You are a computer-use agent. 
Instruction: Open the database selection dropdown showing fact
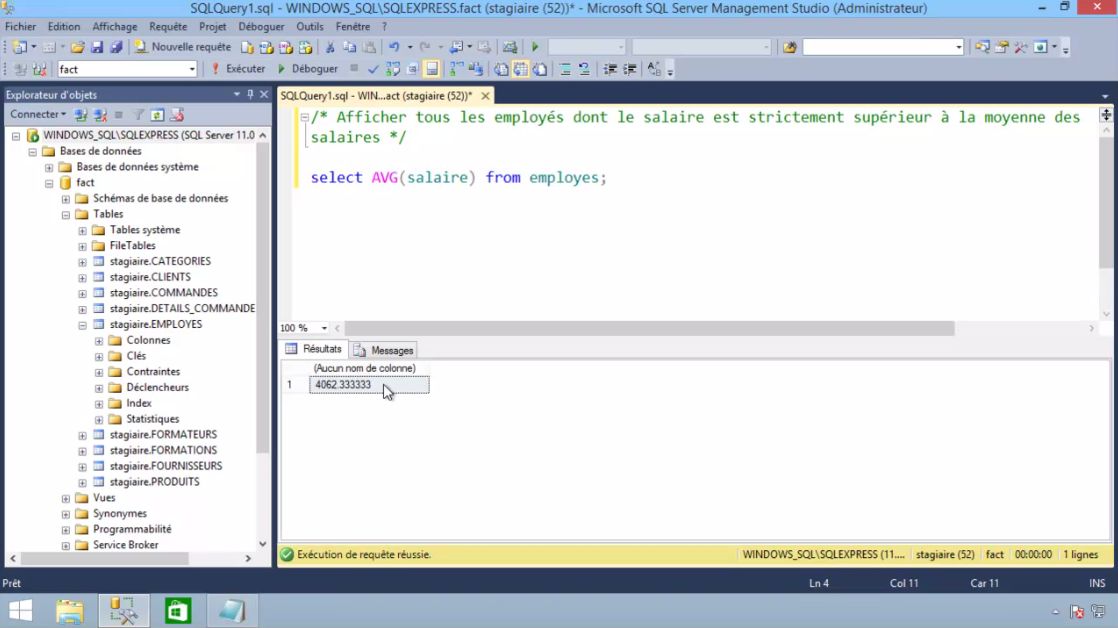coord(194,69)
